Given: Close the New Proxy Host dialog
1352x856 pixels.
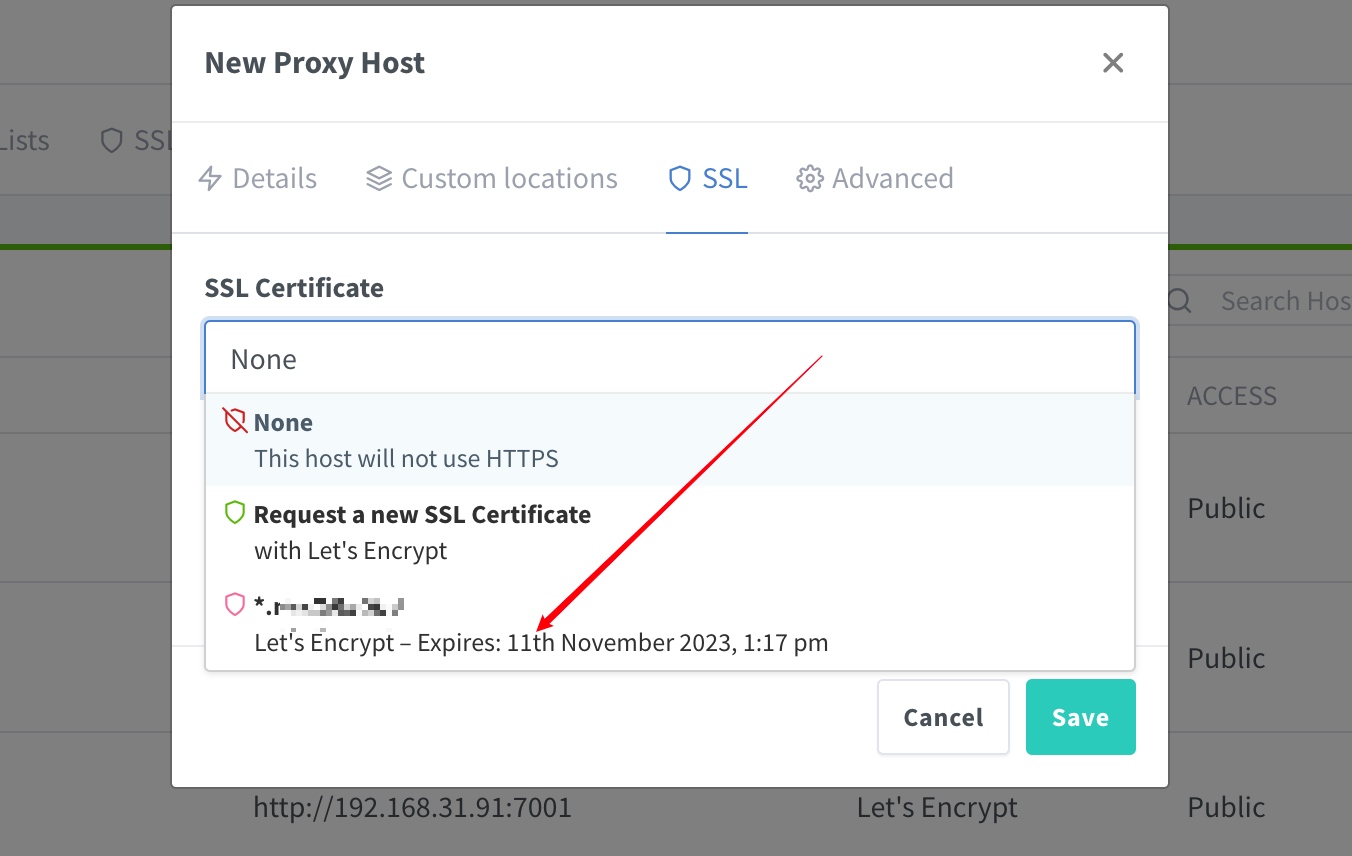Looking at the screenshot, I should click(x=1113, y=63).
